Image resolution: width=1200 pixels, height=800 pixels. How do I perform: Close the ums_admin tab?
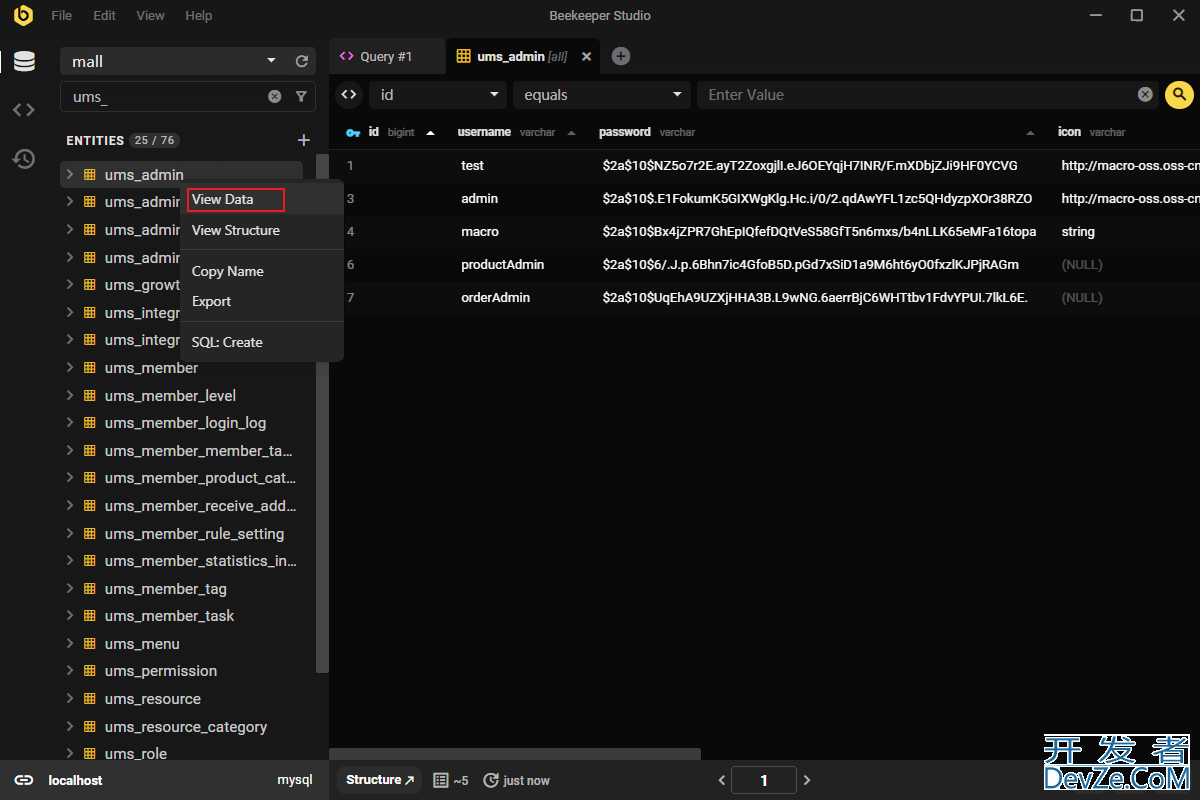[587, 57]
